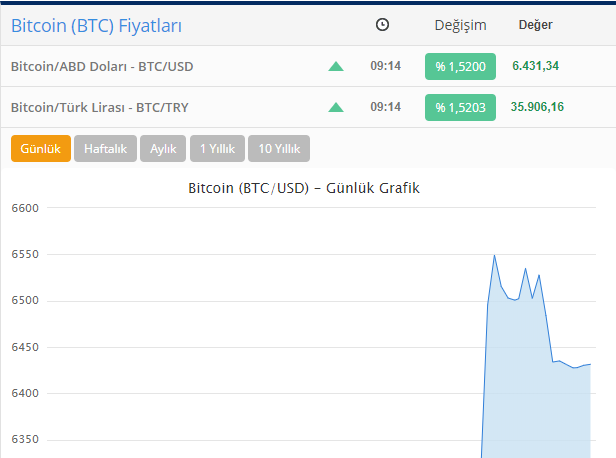The image size is (616, 458).
Task: Click the 6.431,34 value
Action: point(535,66)
